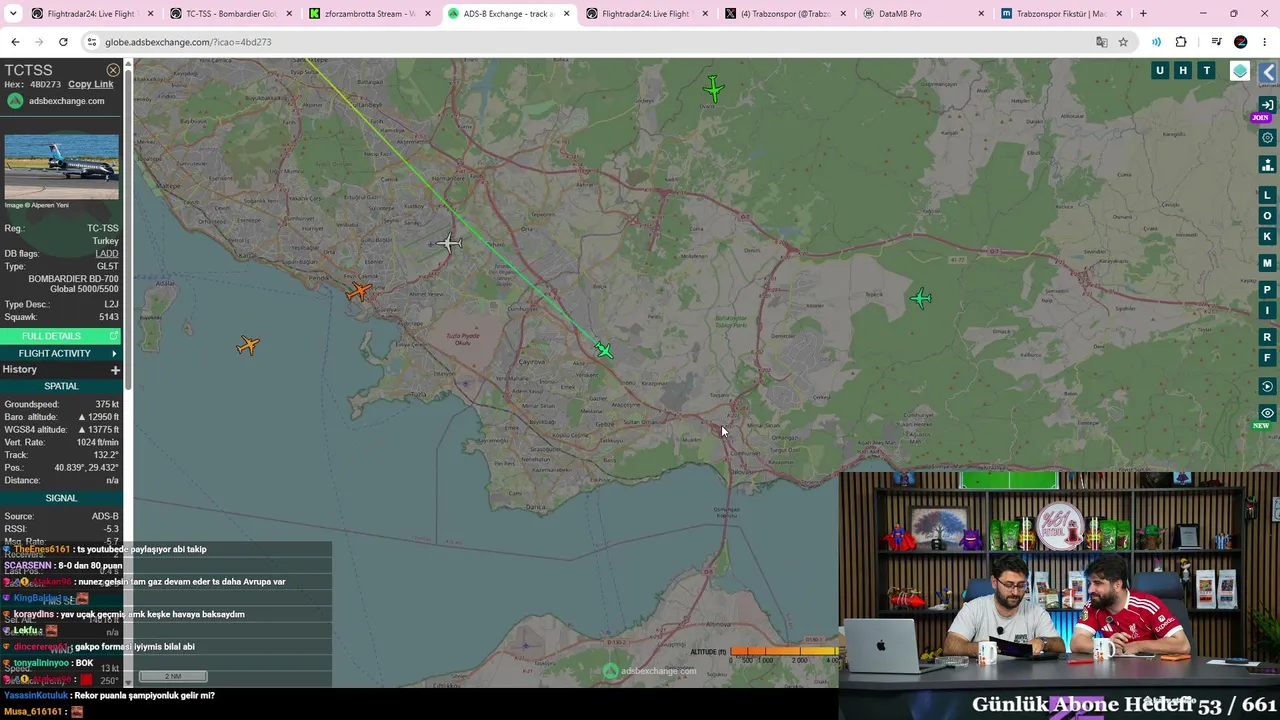Open the browser extensions puzzle icon

pyautogui.click(x=1181, y=42)
